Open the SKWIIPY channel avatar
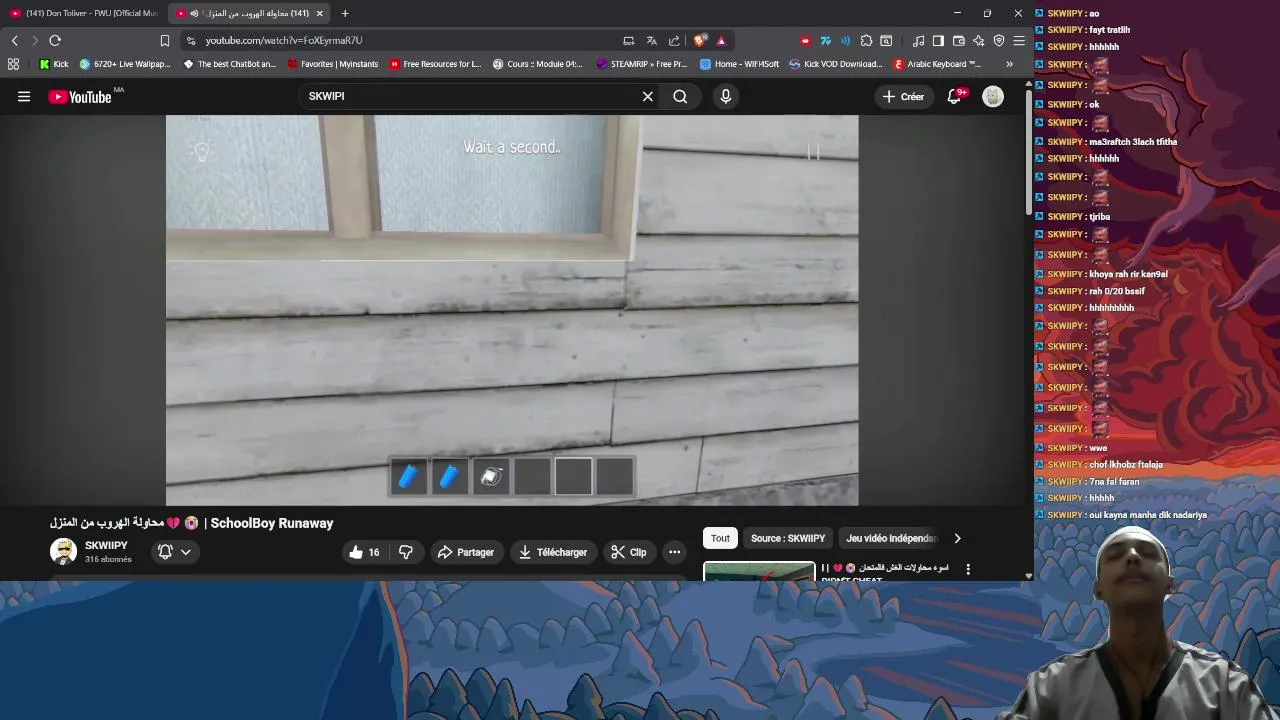 tap(63, 552)
